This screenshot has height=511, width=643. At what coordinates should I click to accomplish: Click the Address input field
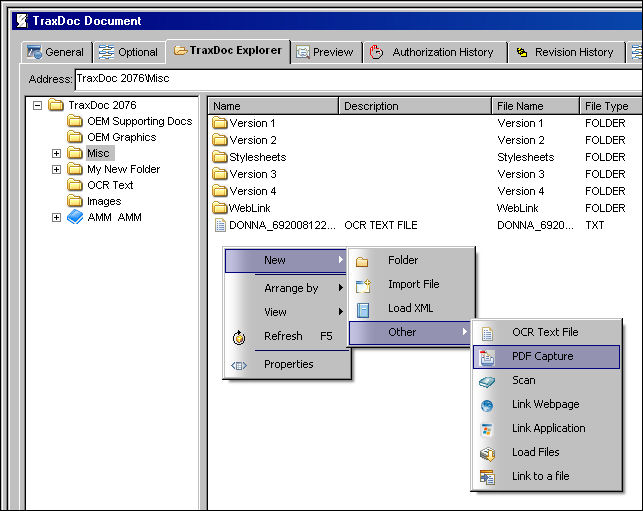pos(358,79)
